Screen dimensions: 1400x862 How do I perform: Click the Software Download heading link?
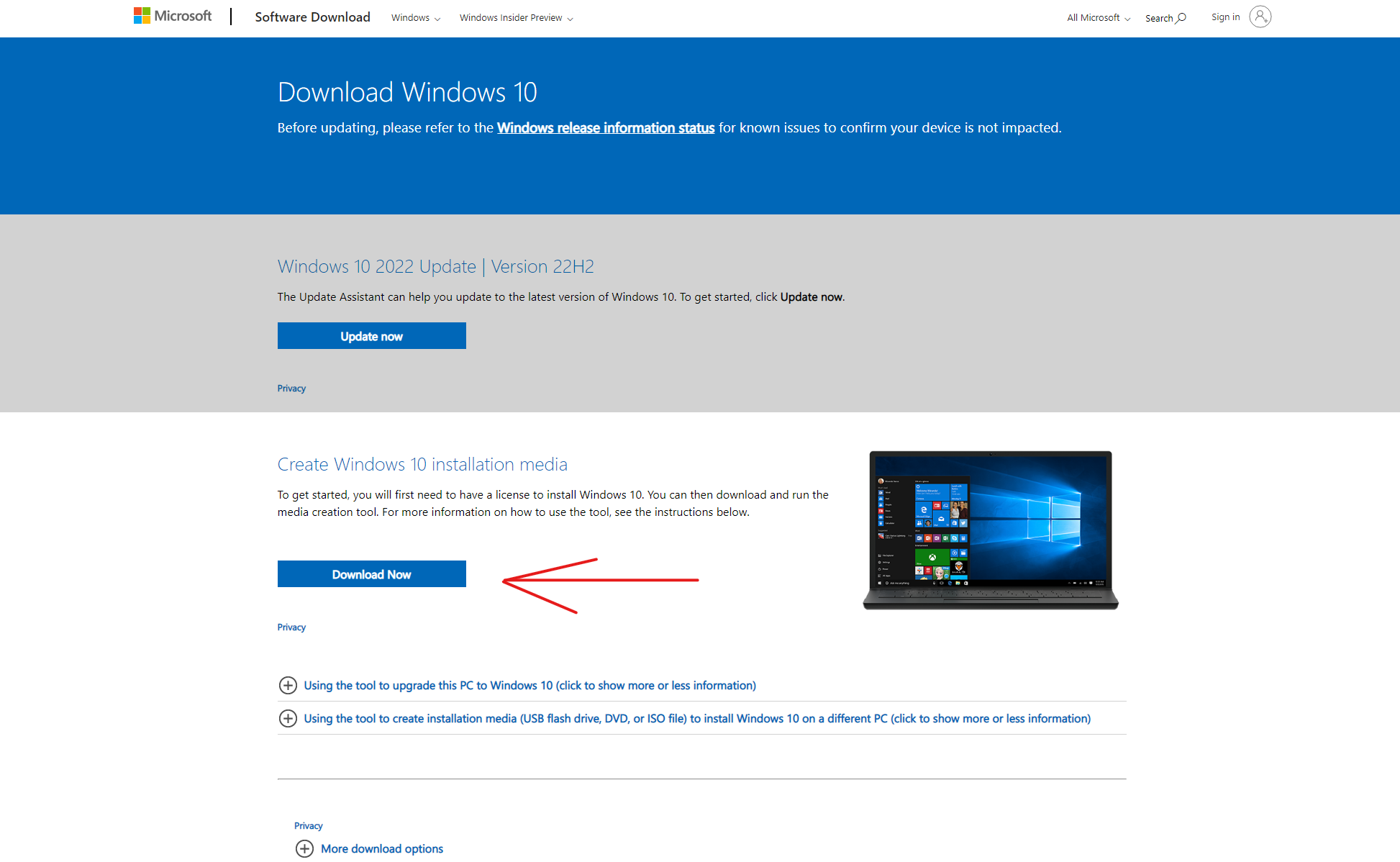(x=312, y=17)
